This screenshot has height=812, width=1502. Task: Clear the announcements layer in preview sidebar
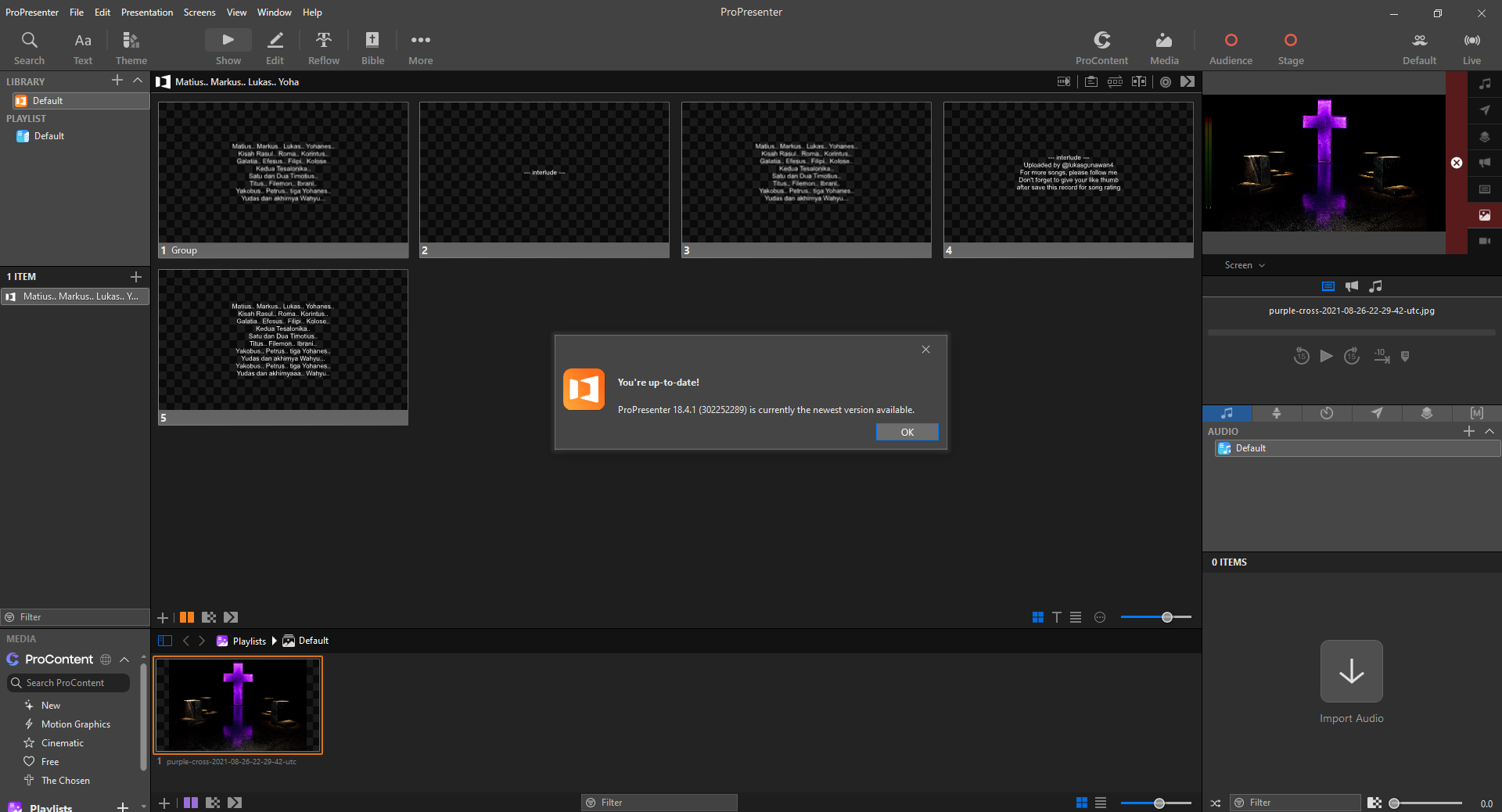(1485, 163)
